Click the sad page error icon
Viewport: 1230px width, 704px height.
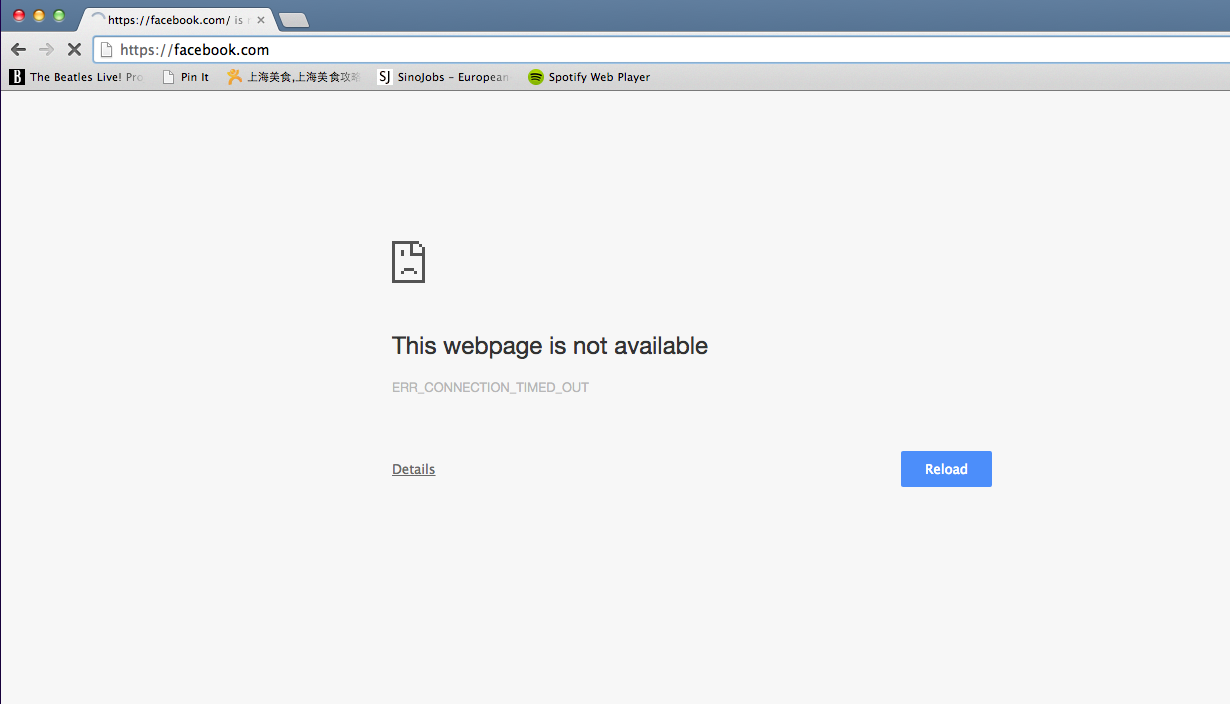click(x=408, y=262)
